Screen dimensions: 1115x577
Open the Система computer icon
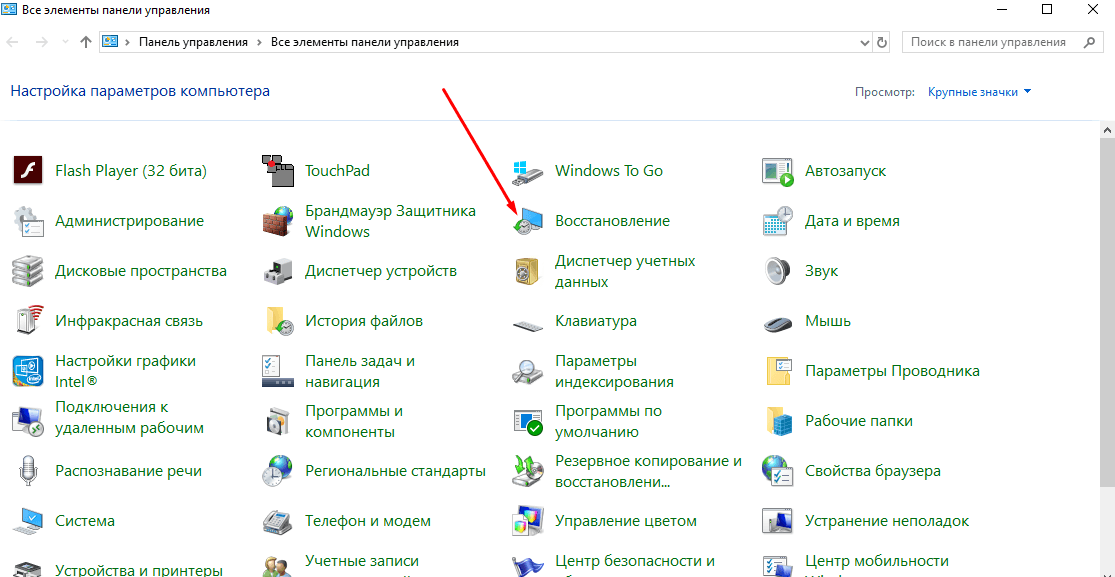click(x=28, y=522)
